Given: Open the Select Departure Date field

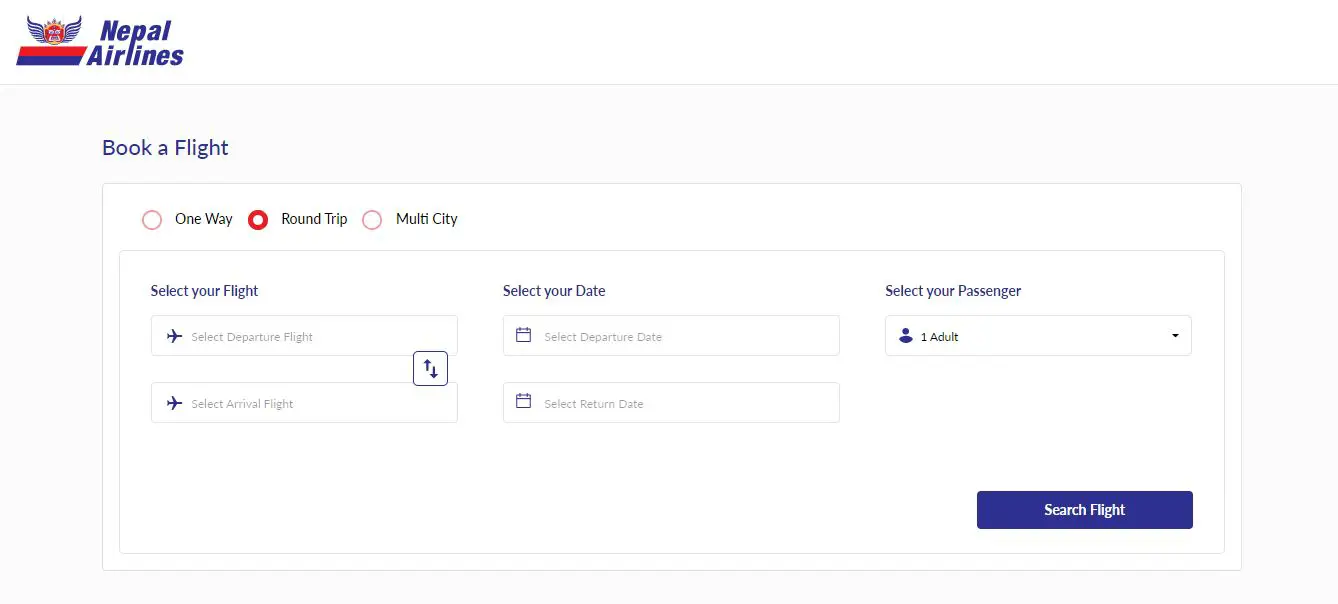Looking at the screenshot, I should [680, 337].
